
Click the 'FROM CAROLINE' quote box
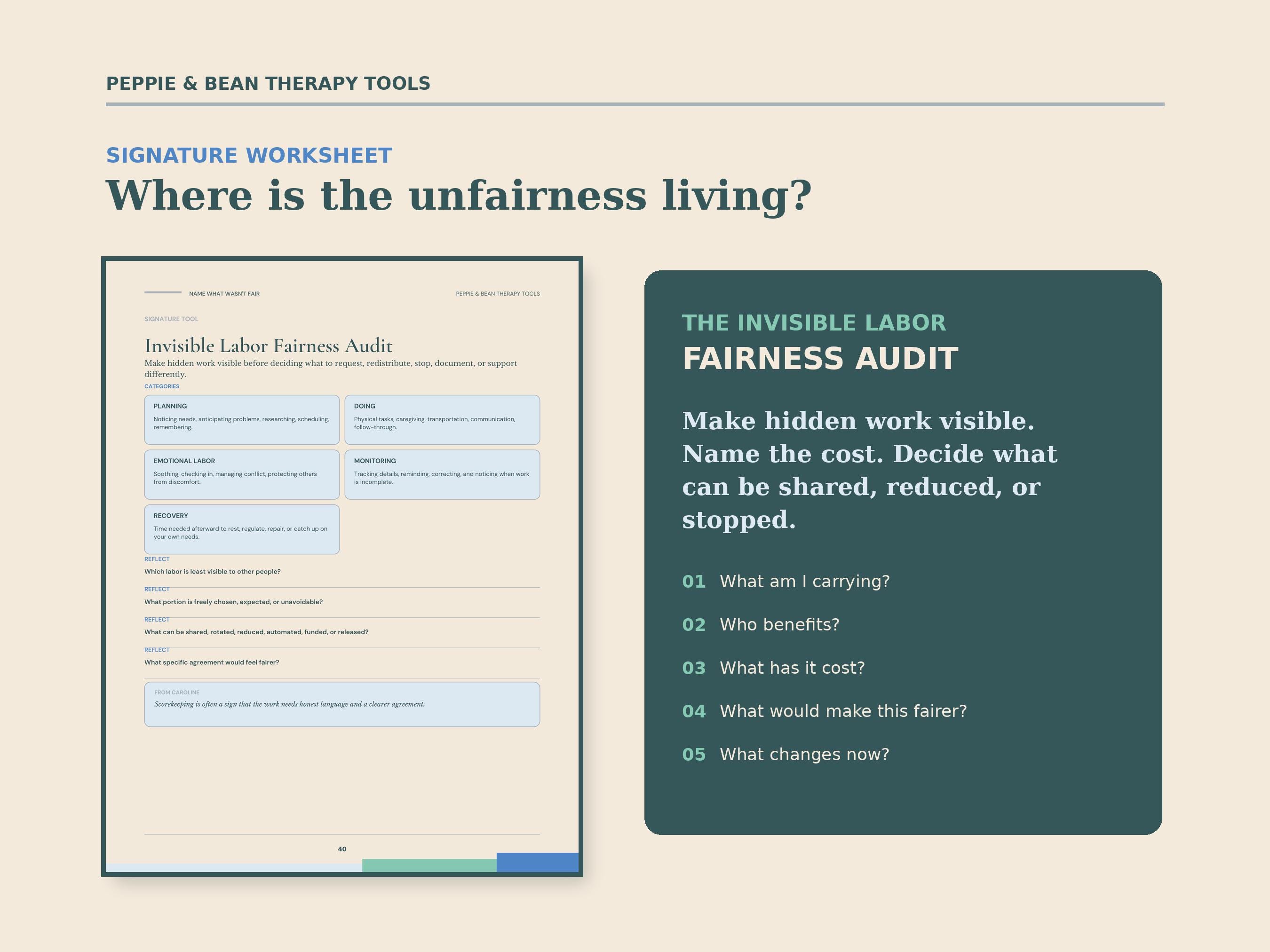(342, 705)
